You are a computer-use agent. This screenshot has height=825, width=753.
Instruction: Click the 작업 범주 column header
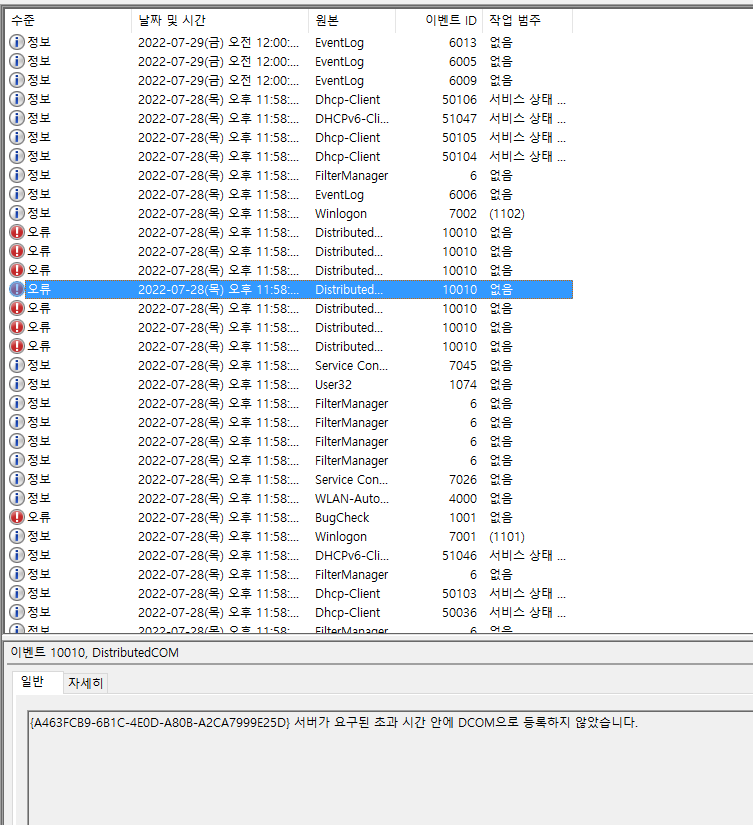527,20
